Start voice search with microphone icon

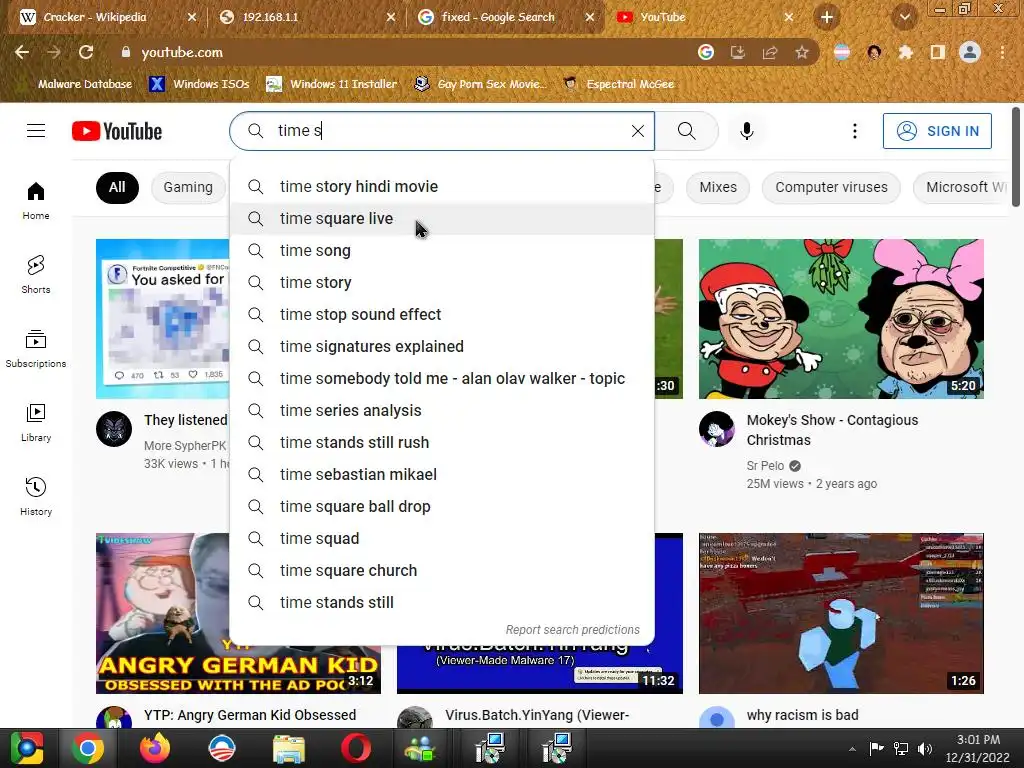(x=746, y=131)
